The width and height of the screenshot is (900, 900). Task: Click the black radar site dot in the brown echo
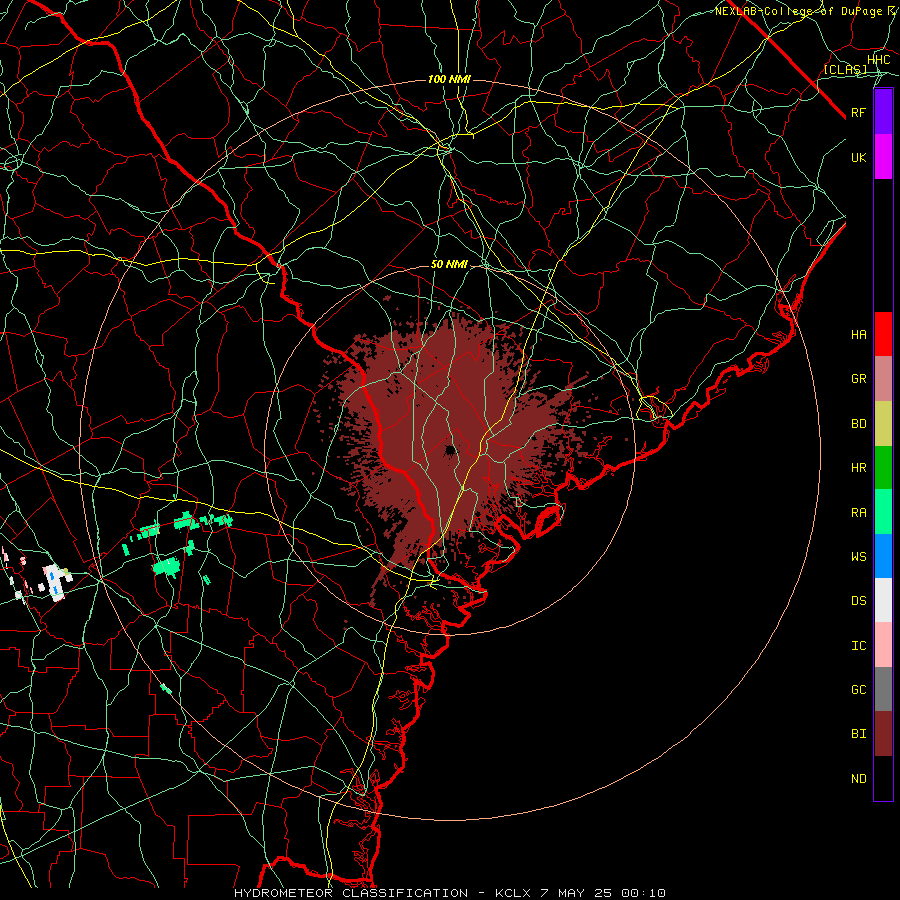450,449
